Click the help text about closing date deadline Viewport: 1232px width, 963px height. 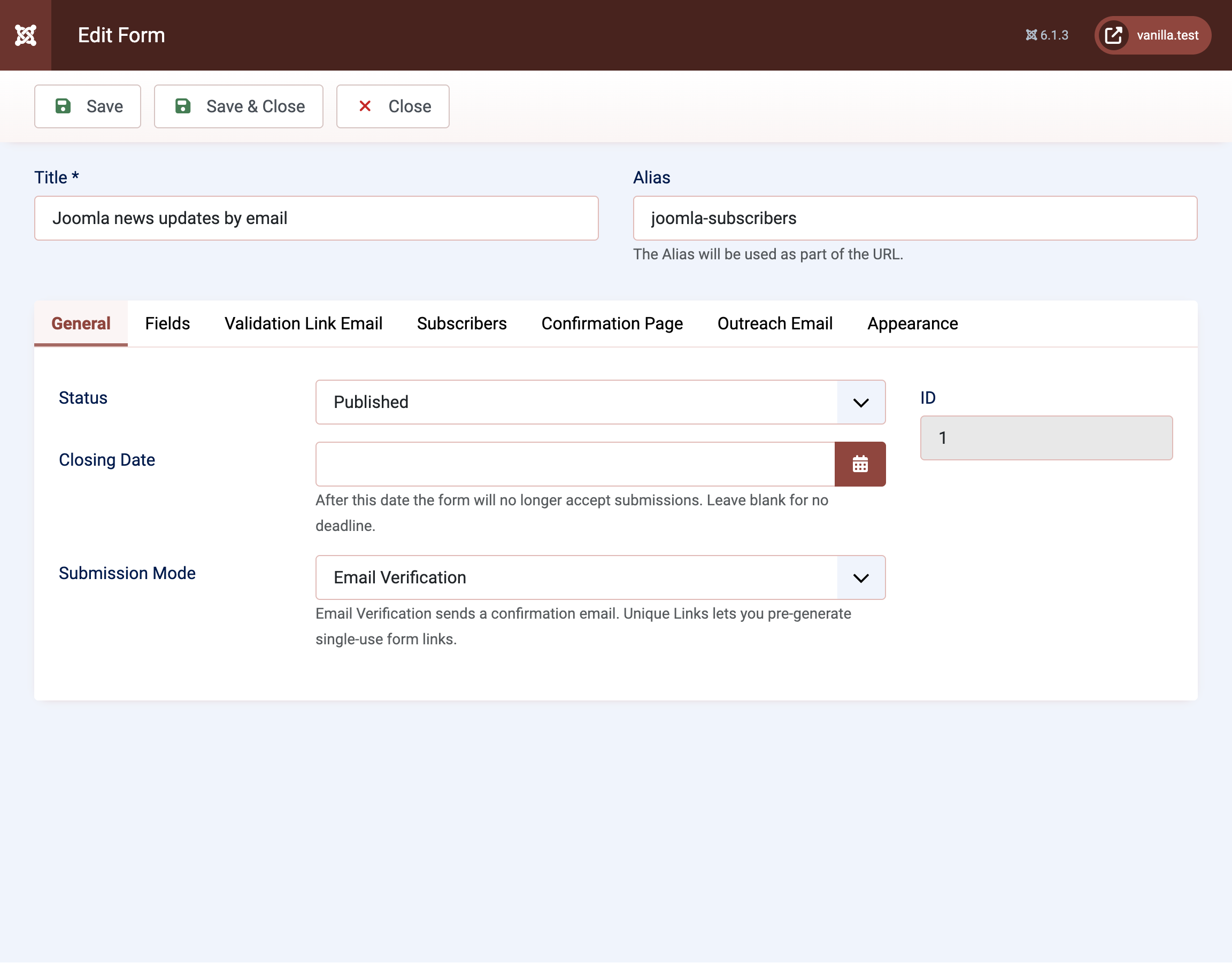click(x=572, y=513)
